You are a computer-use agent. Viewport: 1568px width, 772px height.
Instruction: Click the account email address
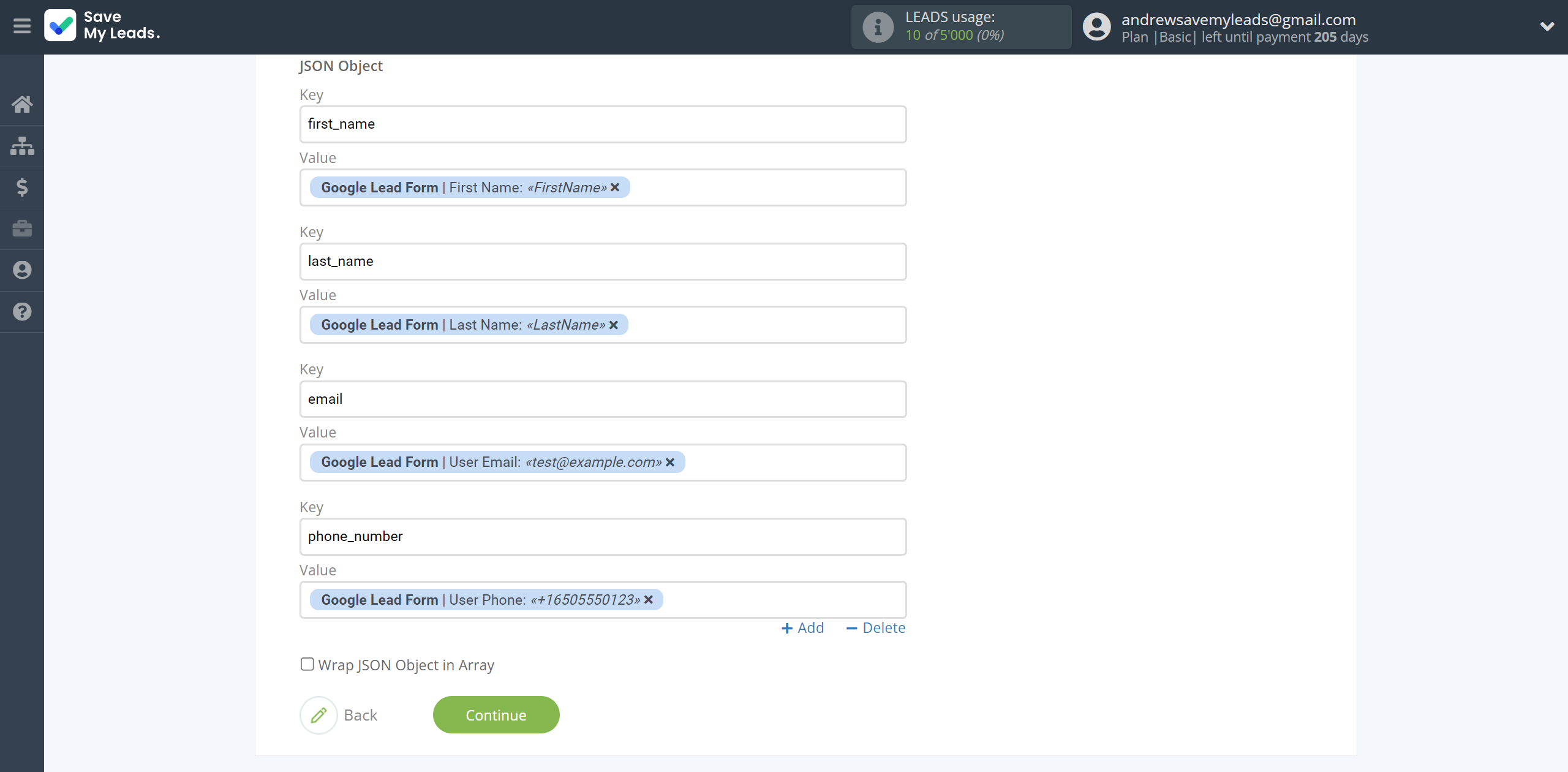coord(1238,20)
